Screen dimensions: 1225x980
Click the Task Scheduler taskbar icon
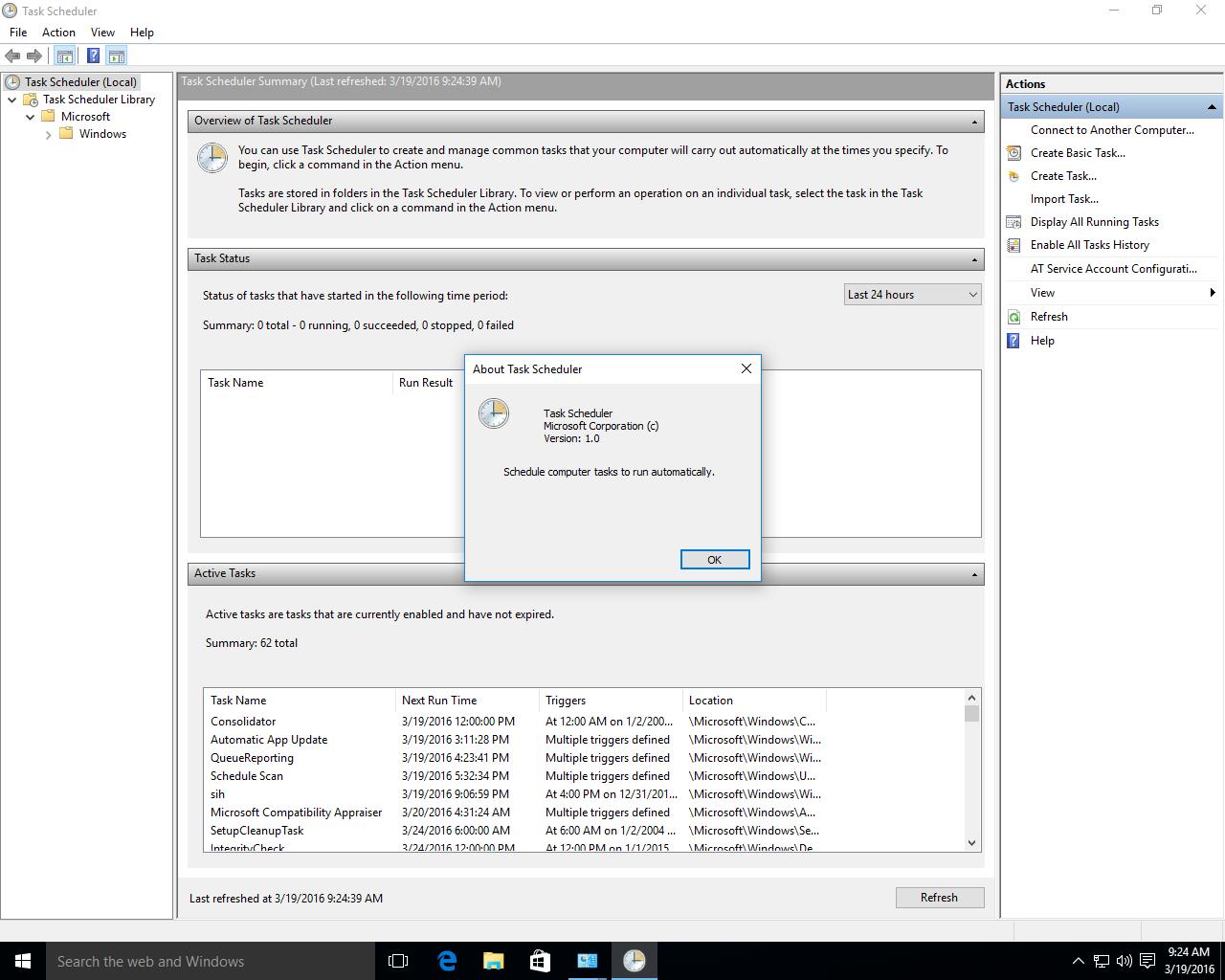click(634, 961)
